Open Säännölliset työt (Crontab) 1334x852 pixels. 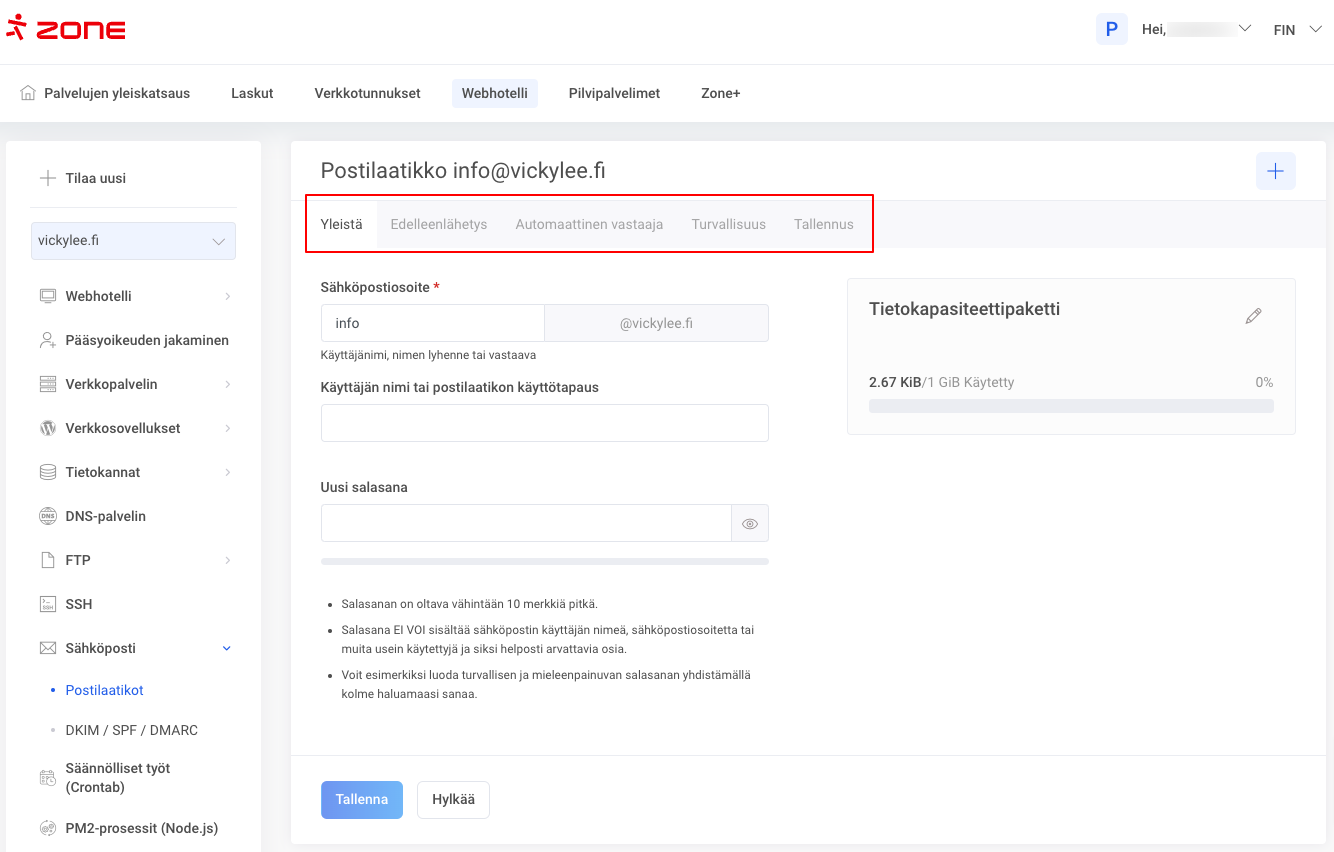(117, 778)
